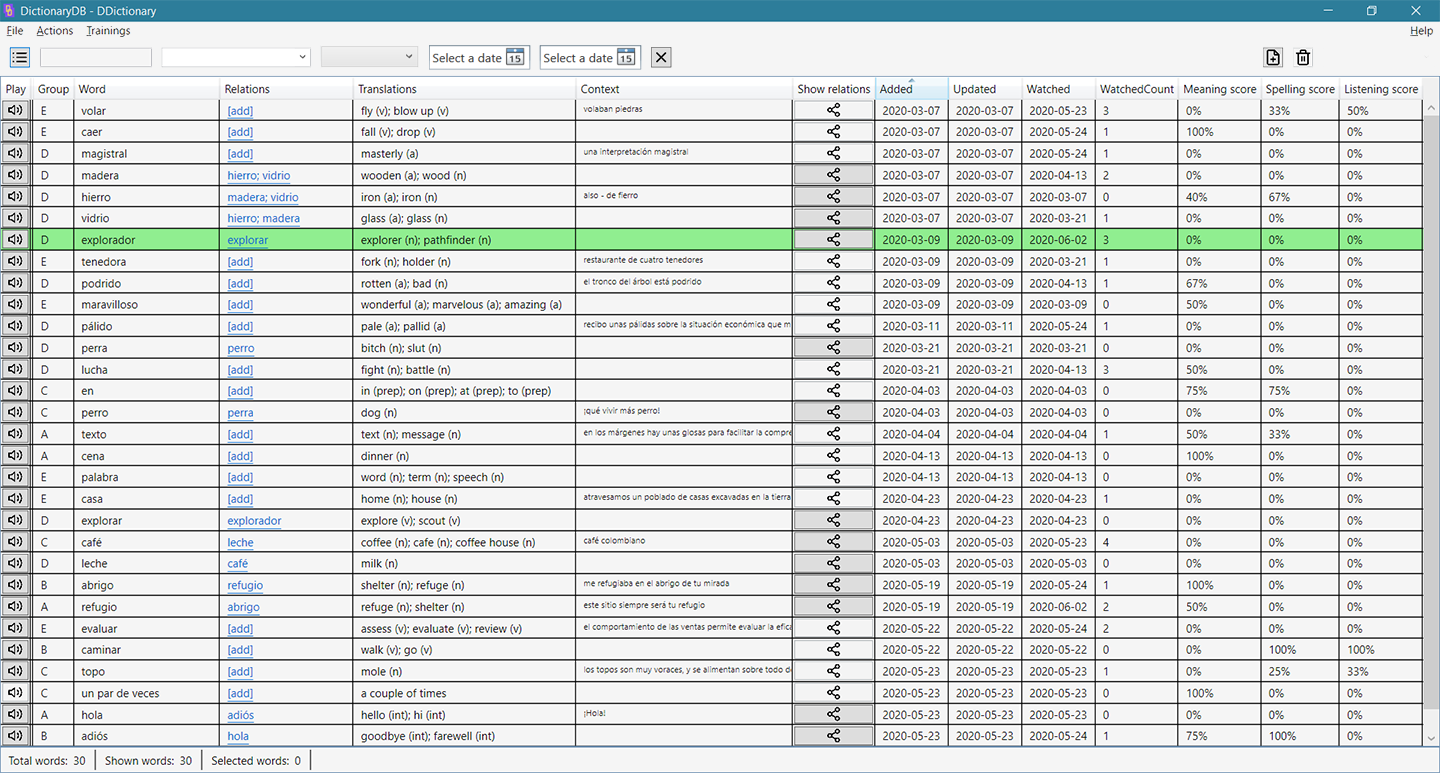Select translation fork (n); holder (n)
The height and width of the screenshot is (773, 1440).
(x=465, y=261)
